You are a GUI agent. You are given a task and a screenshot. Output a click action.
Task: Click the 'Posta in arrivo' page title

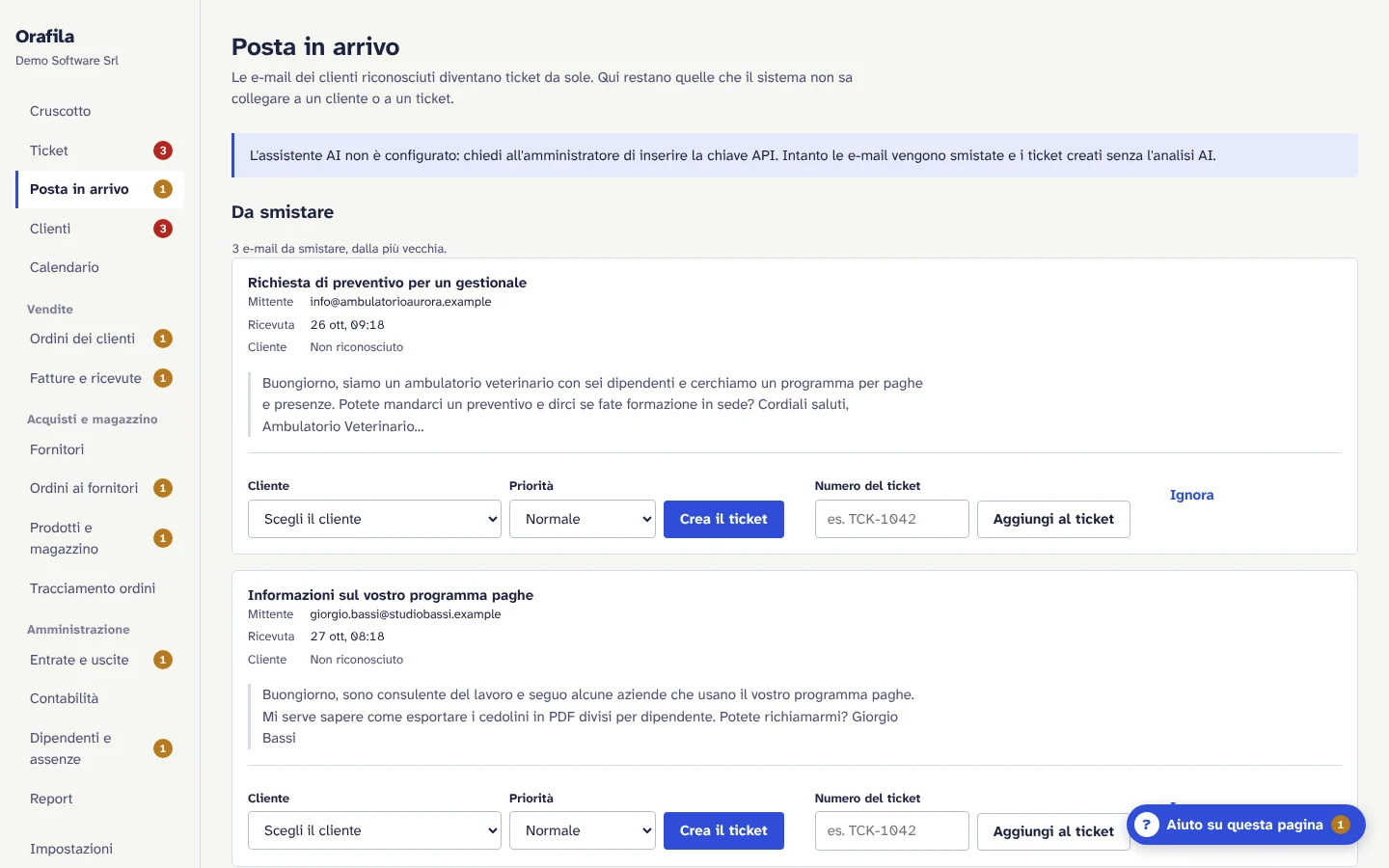click(x=315, y=46)
